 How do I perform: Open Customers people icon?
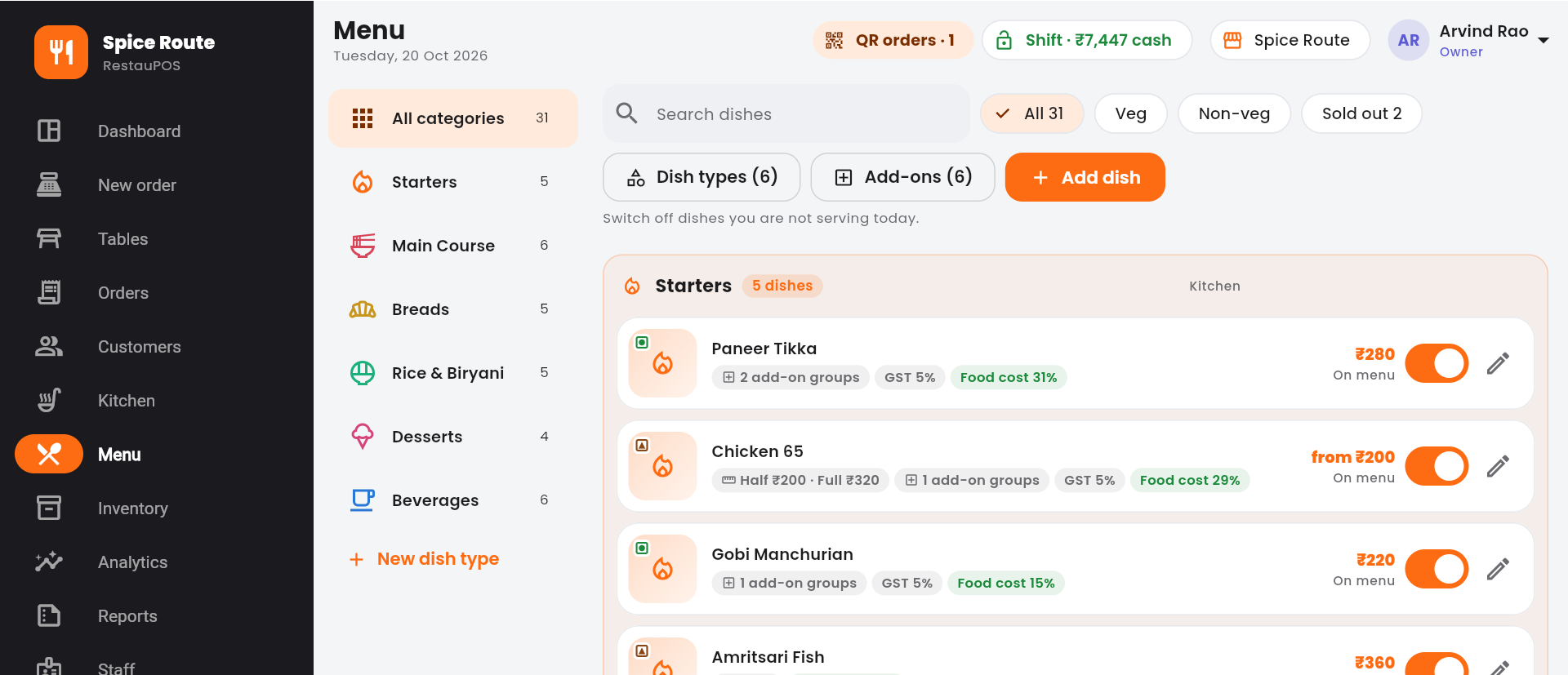point(49,347)
